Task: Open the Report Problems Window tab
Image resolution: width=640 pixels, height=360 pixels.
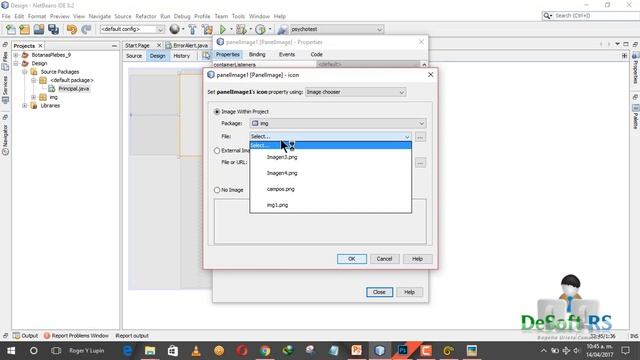Action: [x=76, y=336]
